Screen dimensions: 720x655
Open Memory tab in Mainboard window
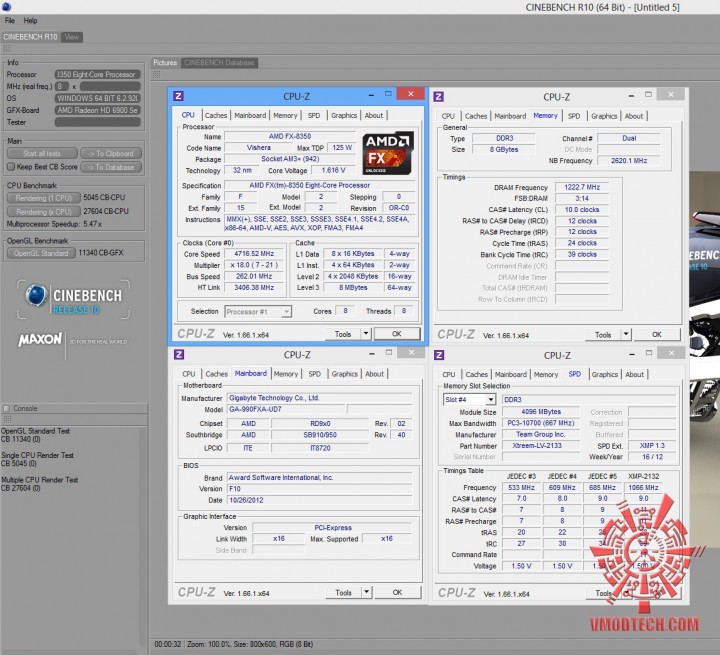click(x=286, y=374)
